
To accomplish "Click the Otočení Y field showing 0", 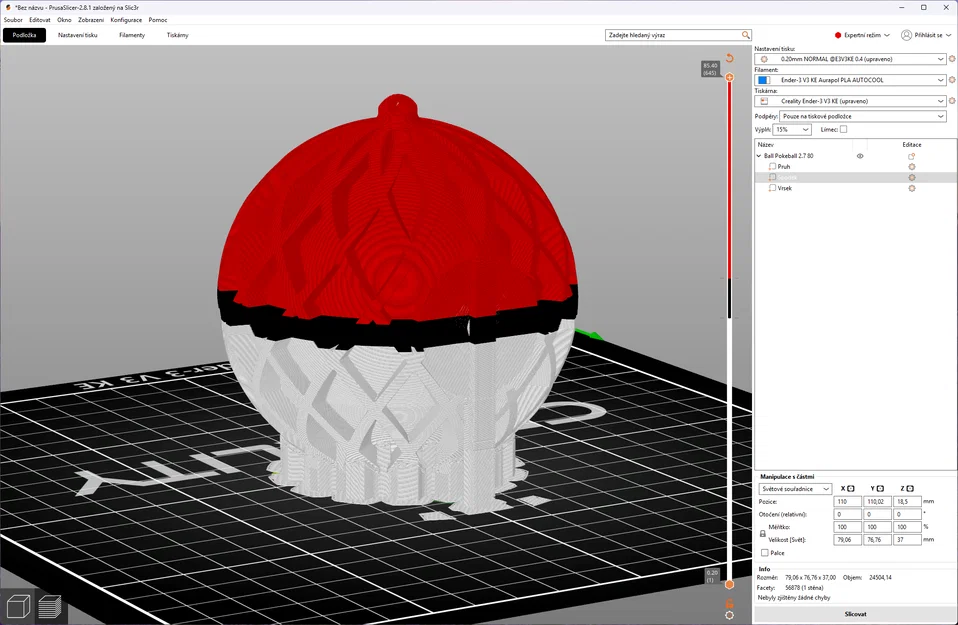I will point(877,514).
